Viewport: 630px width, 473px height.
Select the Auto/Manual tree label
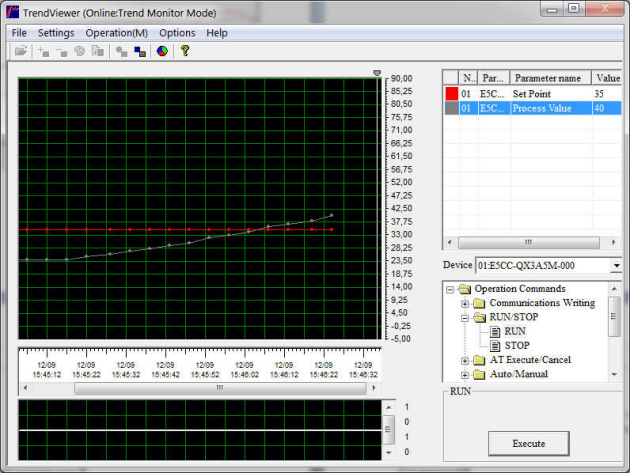click(x=519, y=374)
